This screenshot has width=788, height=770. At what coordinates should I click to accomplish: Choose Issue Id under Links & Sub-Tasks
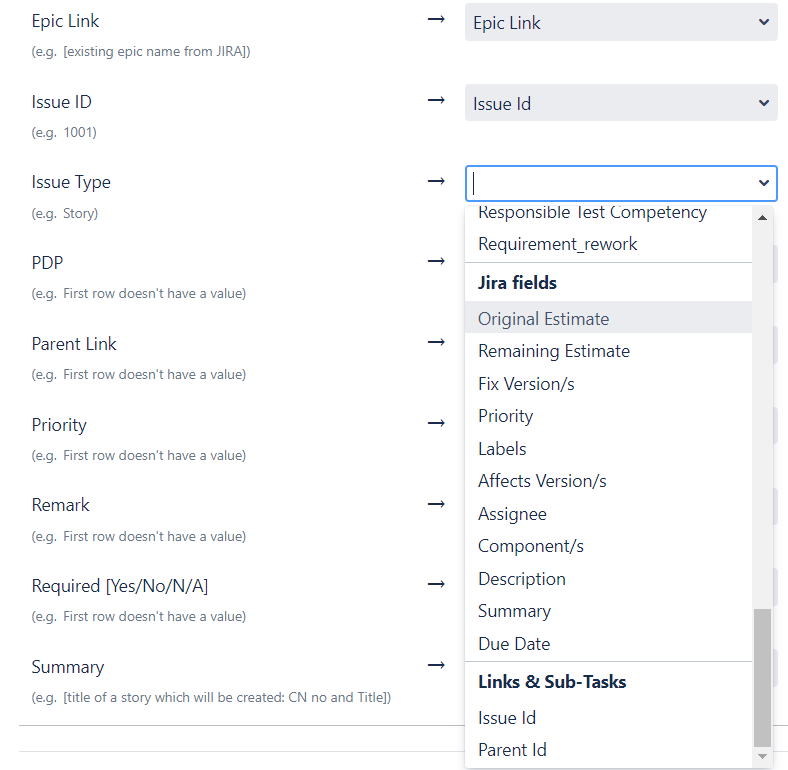pyautogui.click(x=608, y=717)
